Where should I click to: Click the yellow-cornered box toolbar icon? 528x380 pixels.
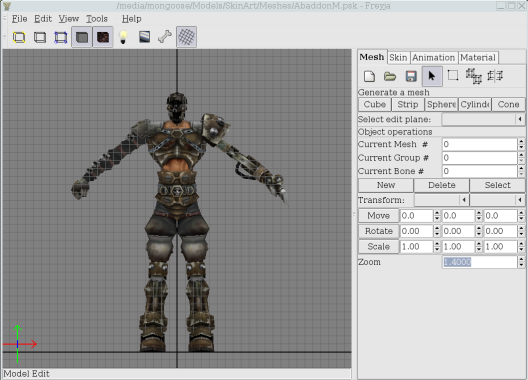click(x=19, y=37)
